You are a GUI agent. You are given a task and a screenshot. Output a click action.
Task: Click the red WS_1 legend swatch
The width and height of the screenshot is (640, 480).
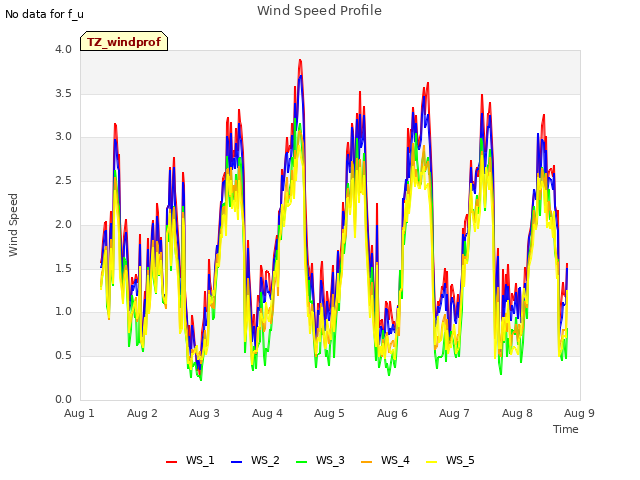point(171,462)
